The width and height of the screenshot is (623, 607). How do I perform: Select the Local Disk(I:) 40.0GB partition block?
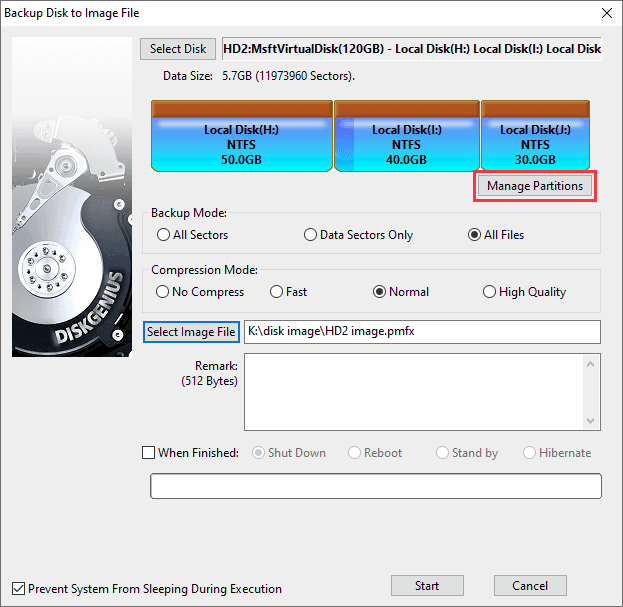[406, 135]
